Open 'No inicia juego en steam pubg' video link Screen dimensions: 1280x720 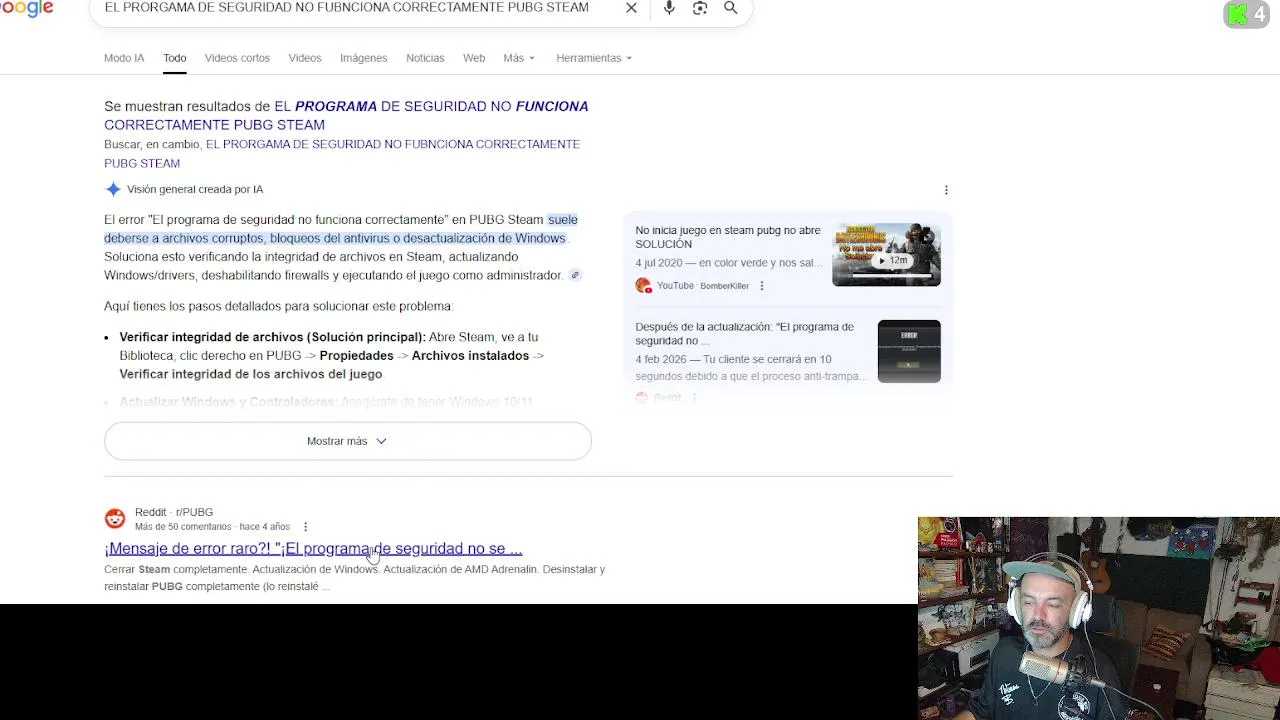point(728,237)
